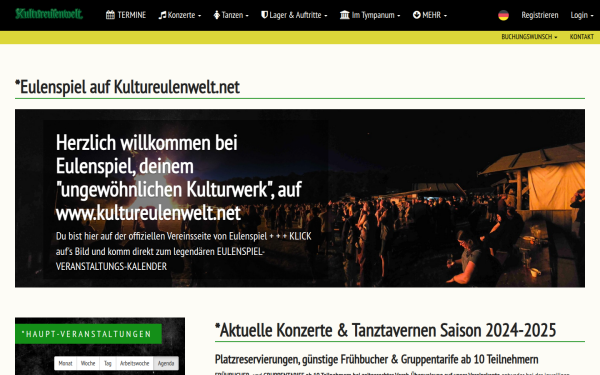600x375 pixels.
Task: Click the shield icon beside Lager & Auftritte
Action: click(264, 15)
